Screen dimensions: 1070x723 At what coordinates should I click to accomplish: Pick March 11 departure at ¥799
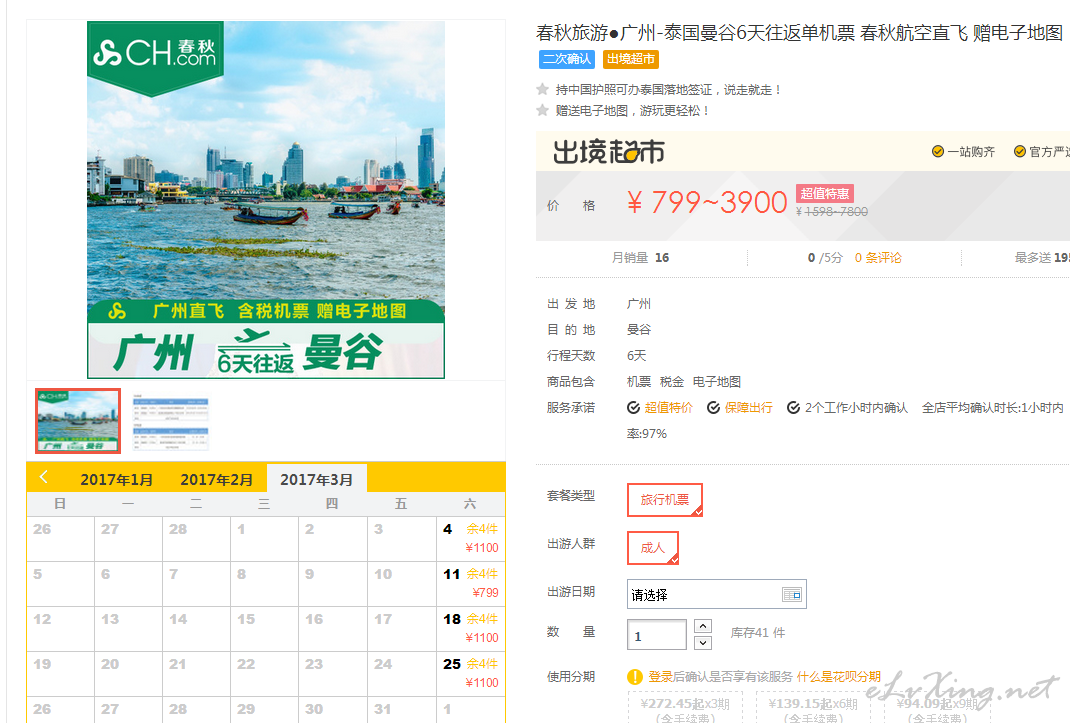(470, 583)
